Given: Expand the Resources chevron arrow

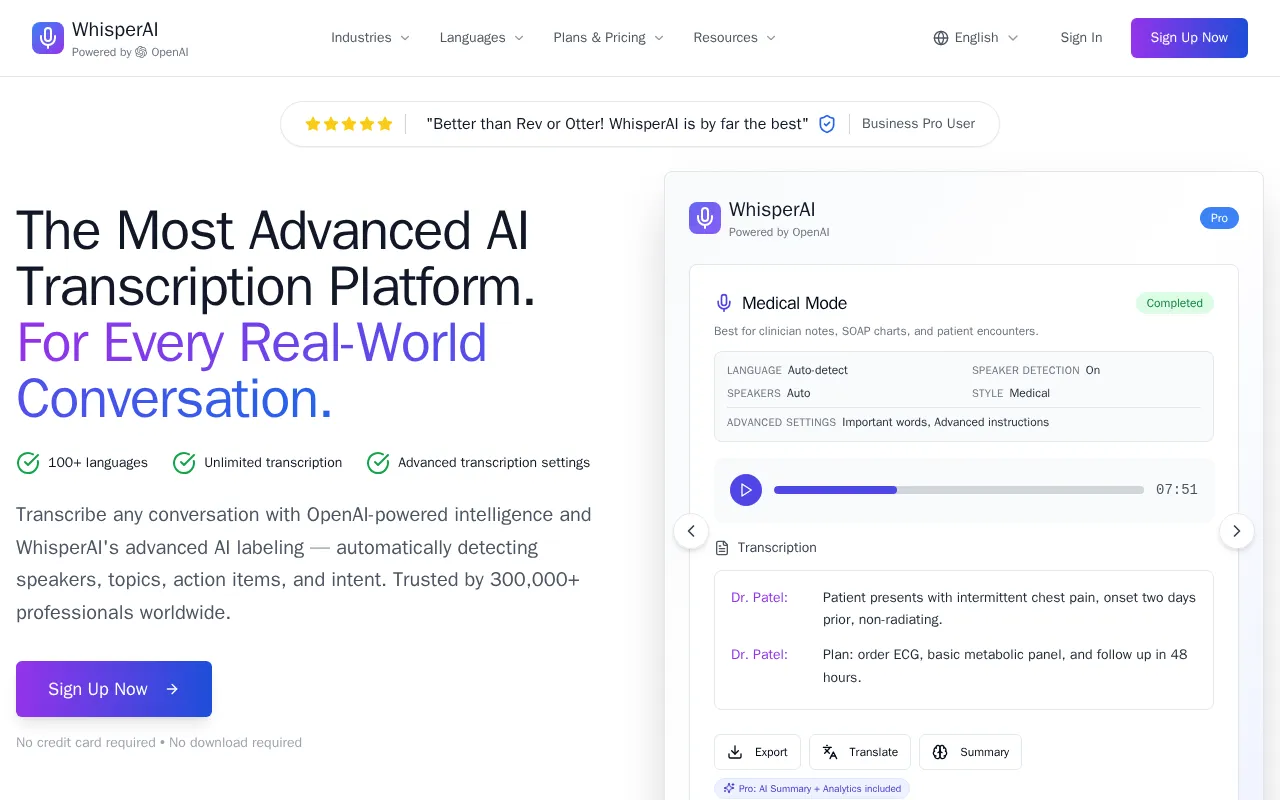Looking at the screenshot, I should coord(771,38).
